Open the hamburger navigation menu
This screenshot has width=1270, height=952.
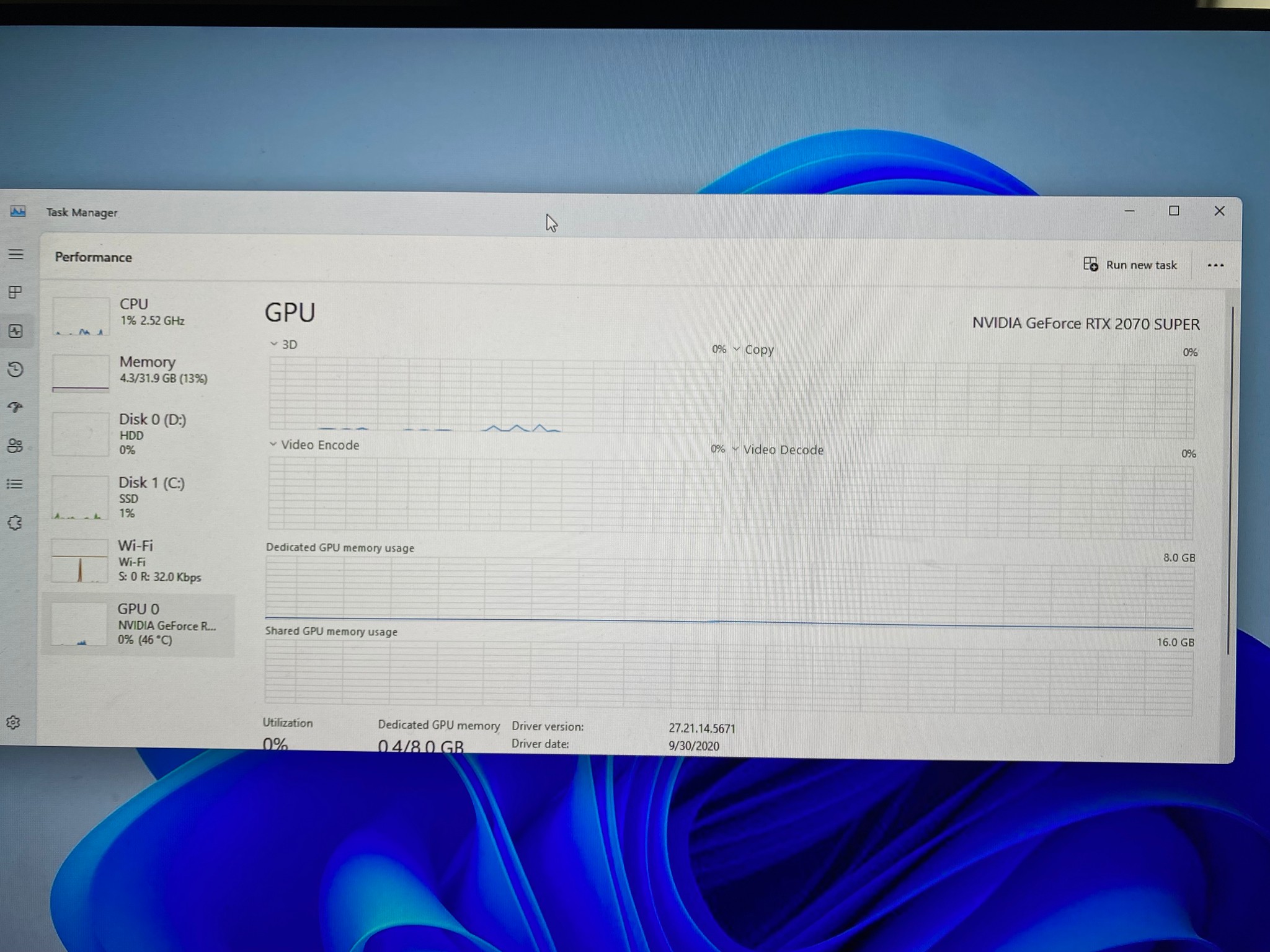16,254
